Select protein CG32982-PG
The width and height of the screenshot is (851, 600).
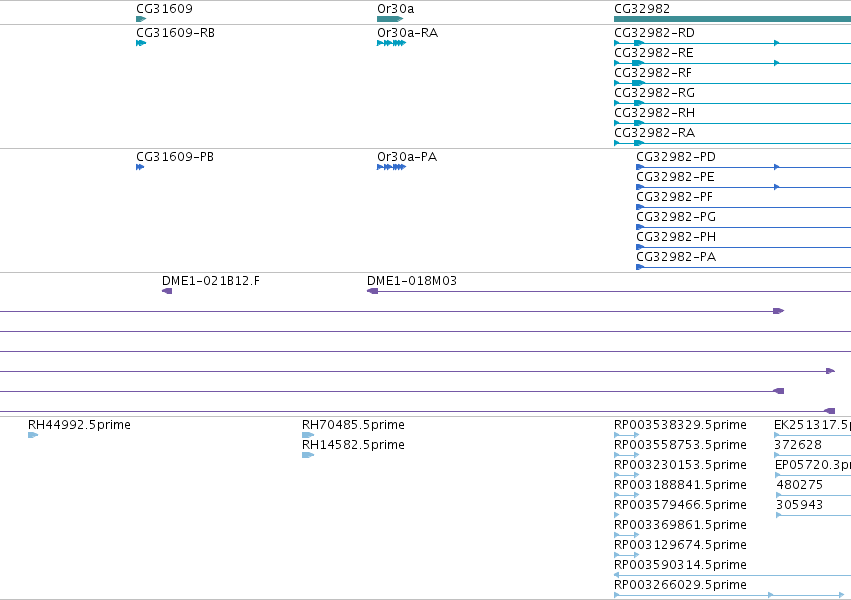pos(676,217)
